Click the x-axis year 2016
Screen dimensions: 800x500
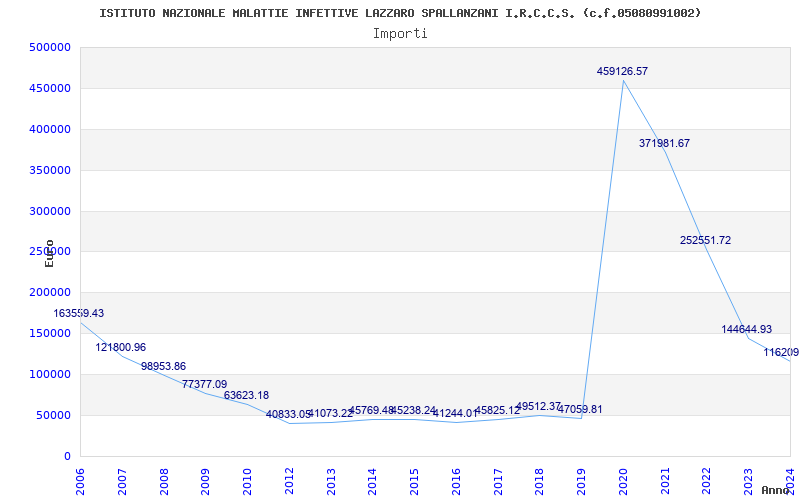(457, 482)
